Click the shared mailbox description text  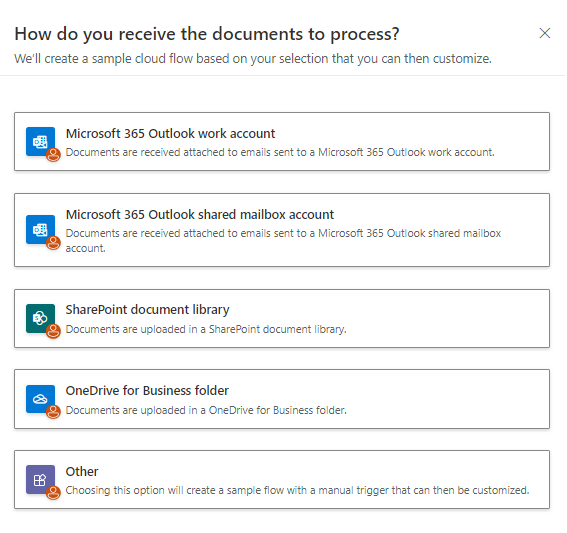point(283,240)
